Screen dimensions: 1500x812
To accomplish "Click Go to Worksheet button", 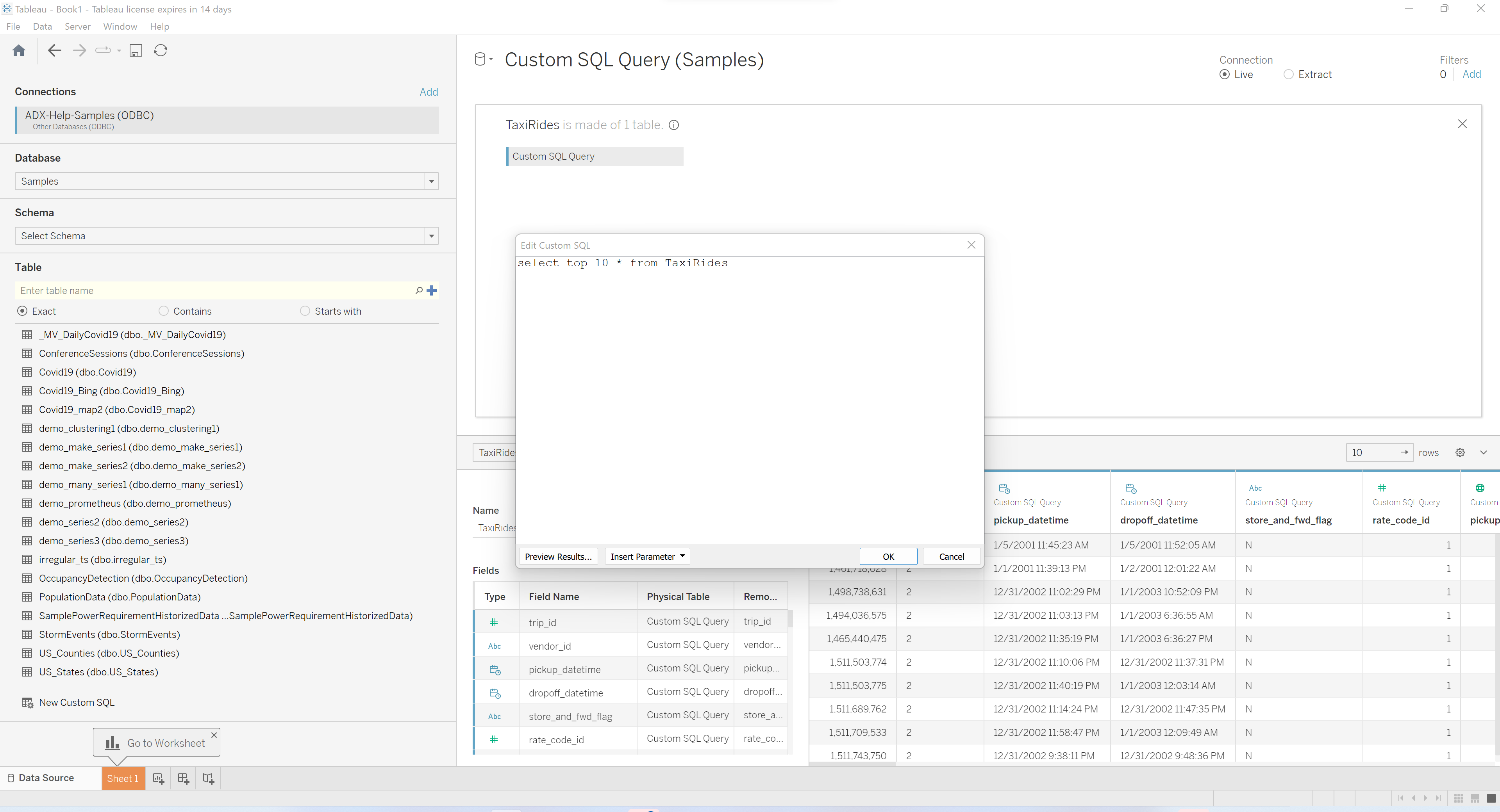I will tap(156, 743).
